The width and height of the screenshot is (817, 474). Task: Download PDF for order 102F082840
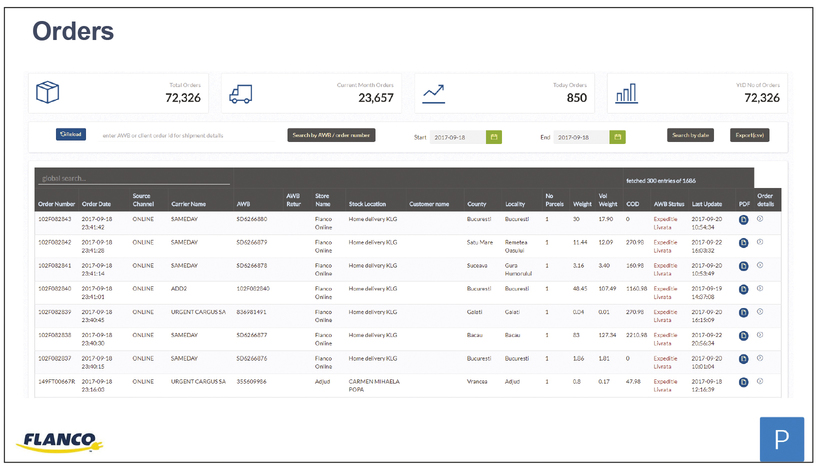743,288
